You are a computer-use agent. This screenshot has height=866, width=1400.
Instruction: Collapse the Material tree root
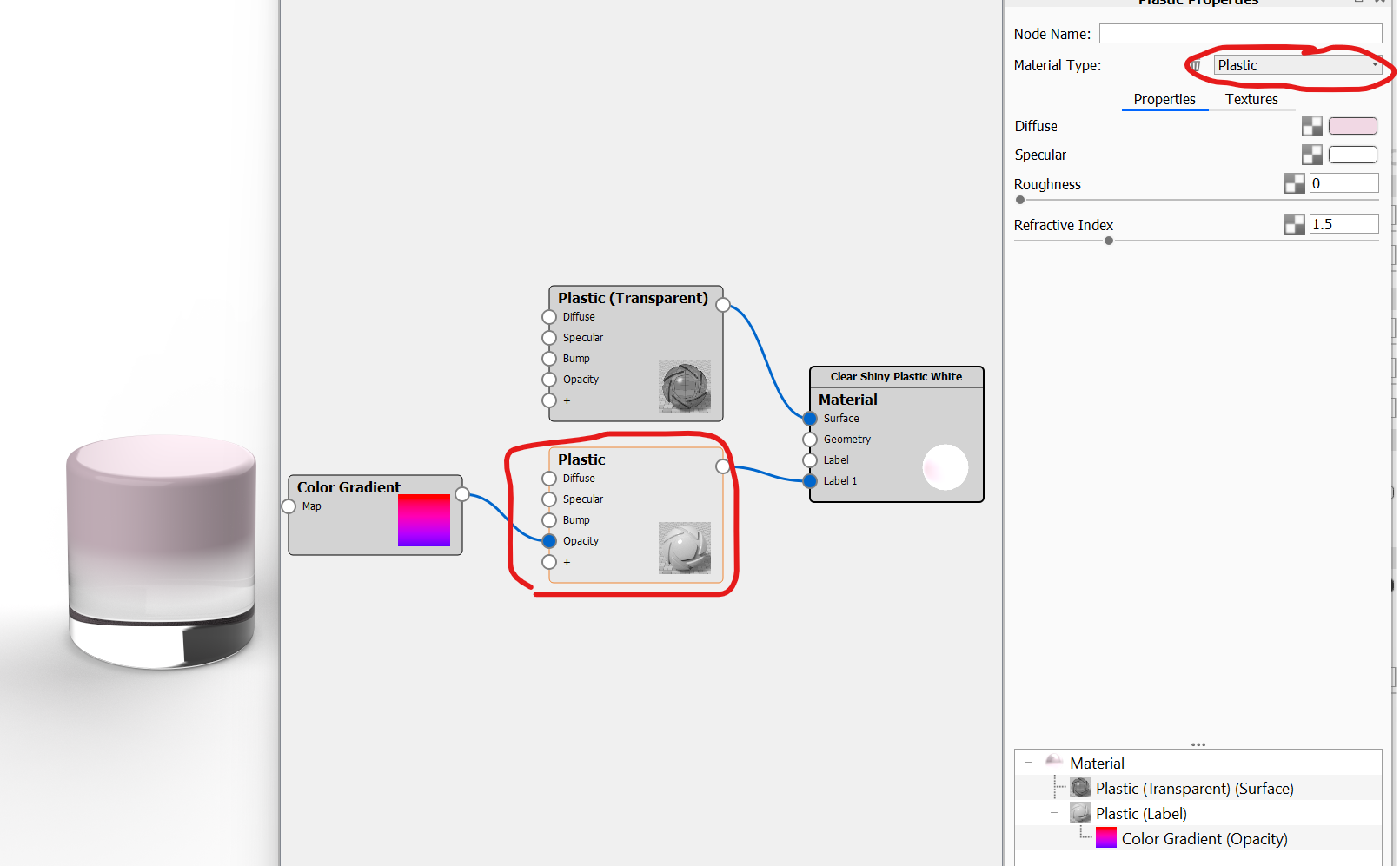tap(1028, 763)
